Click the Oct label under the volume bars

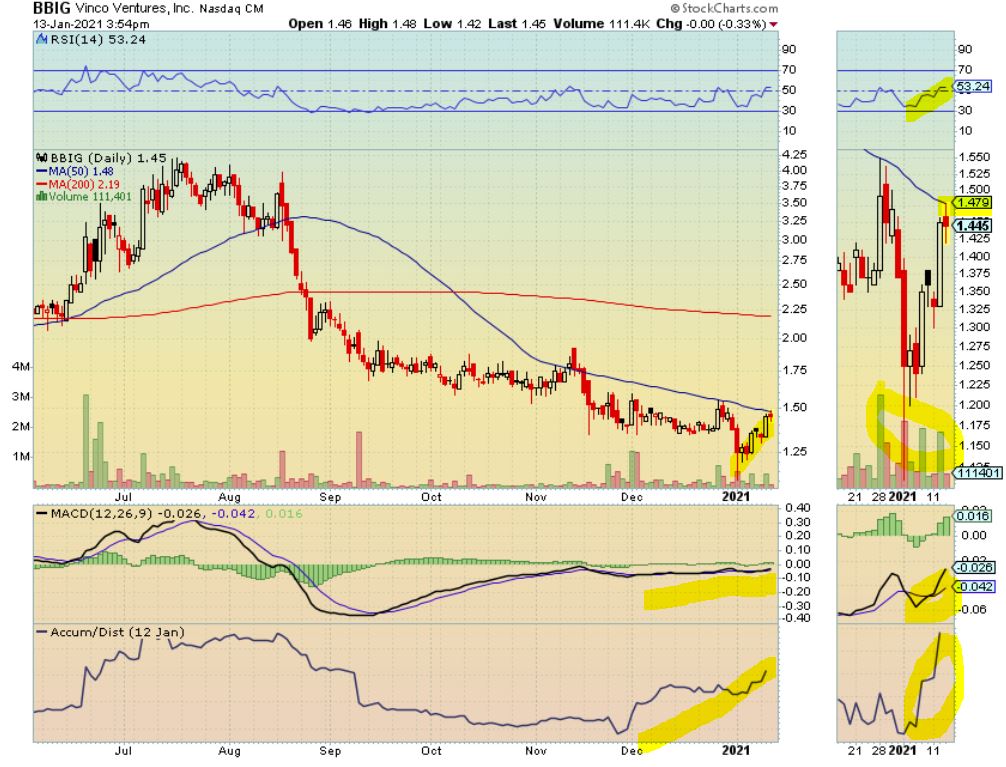pyautogui.click(x=431, y=497)
